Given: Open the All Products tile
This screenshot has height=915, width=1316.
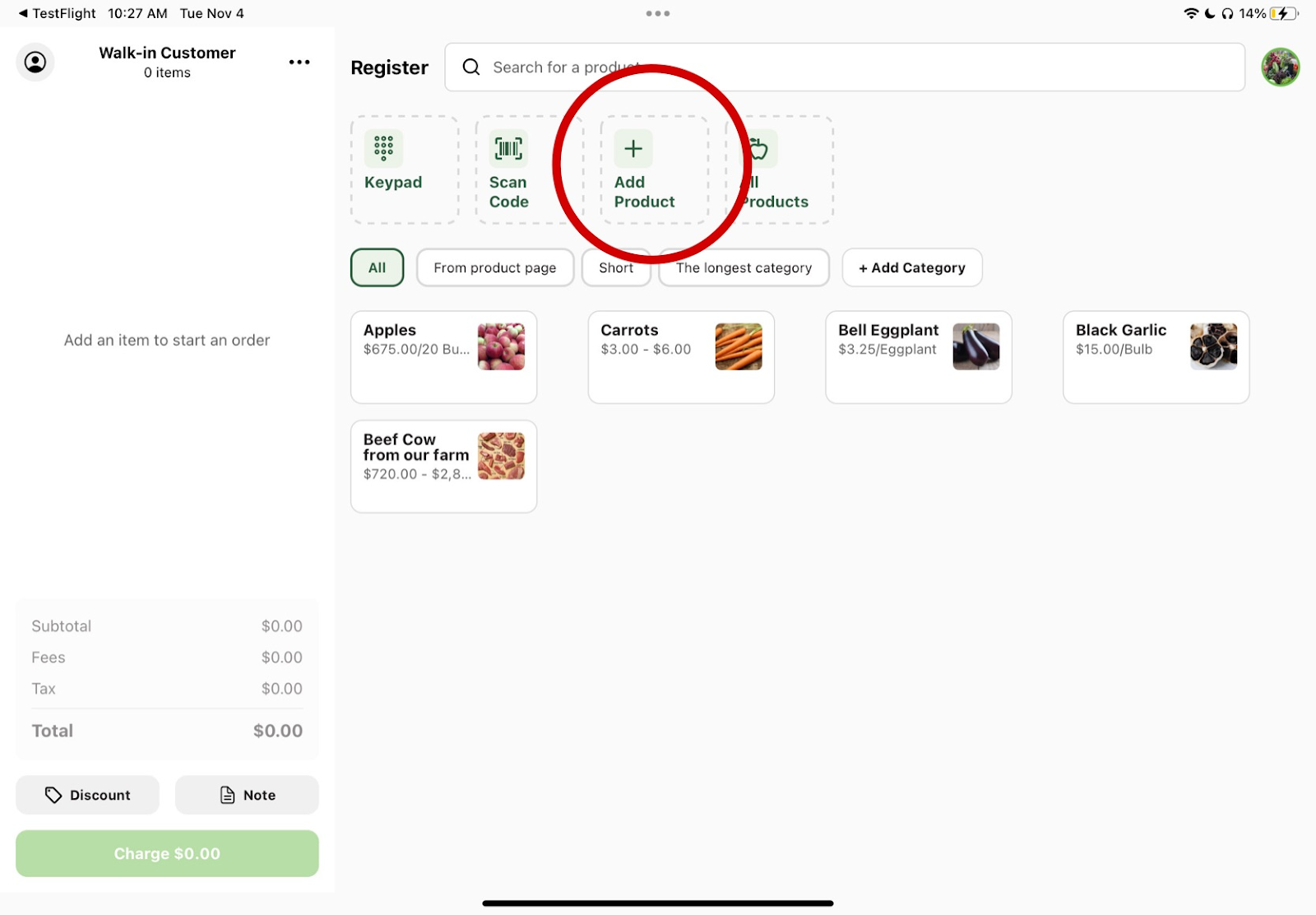Looking at the screenshot, I should point(779,170).
